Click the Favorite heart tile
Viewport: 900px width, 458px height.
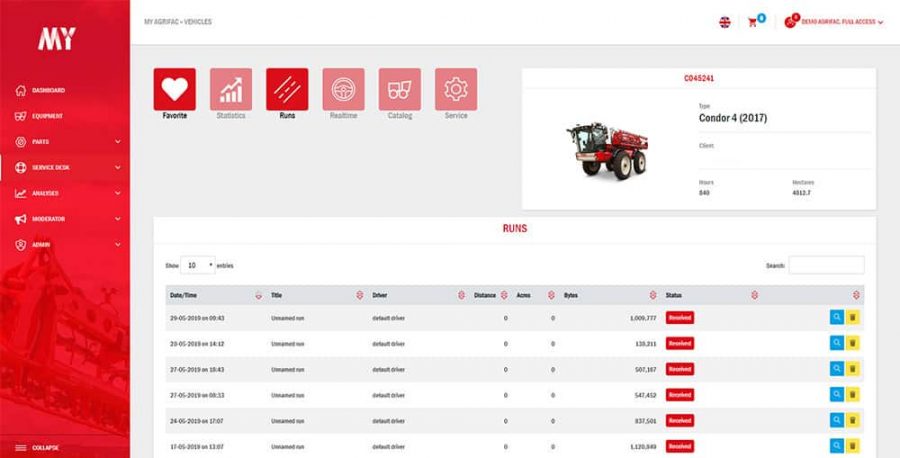(174, 89)
